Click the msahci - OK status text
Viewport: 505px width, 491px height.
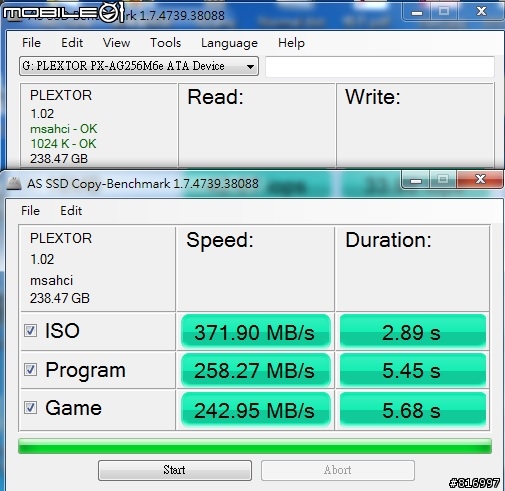63,129
